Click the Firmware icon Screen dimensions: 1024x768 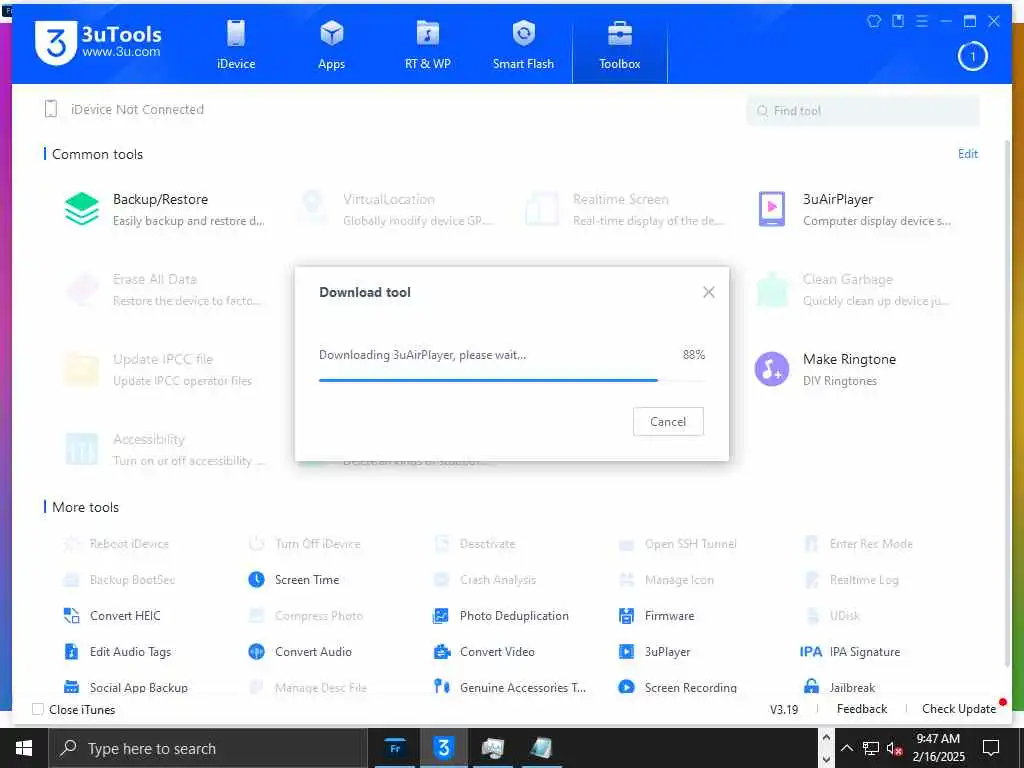[626, 615]
